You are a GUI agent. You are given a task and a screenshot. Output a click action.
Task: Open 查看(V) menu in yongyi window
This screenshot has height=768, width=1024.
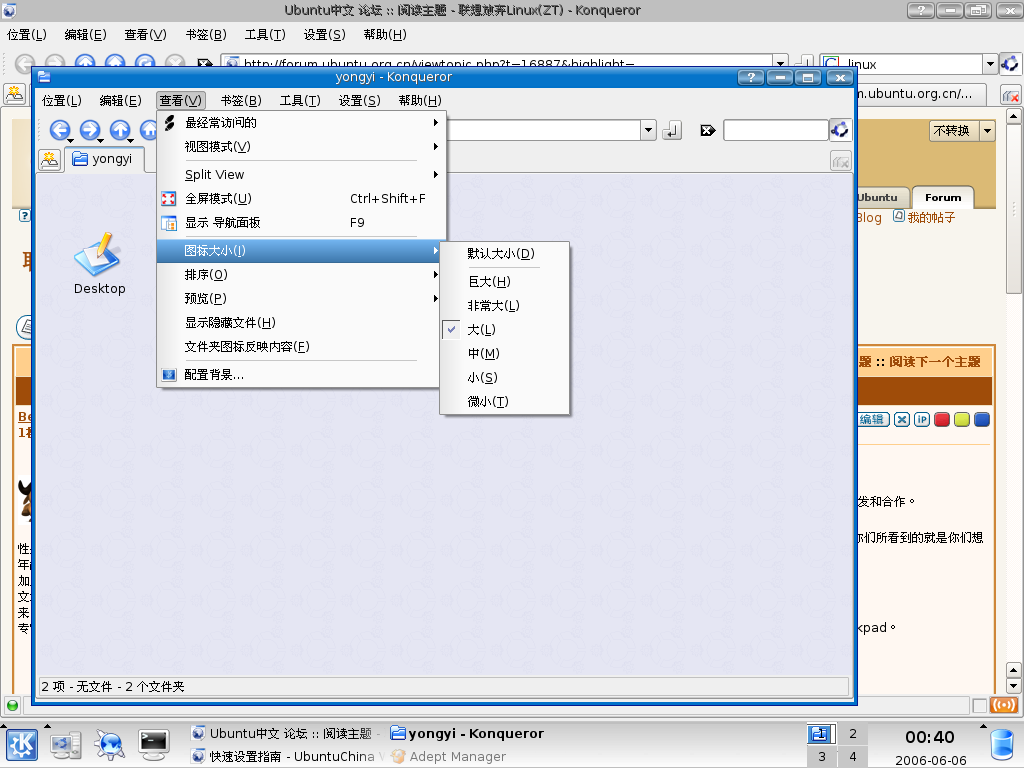[181, 101]
